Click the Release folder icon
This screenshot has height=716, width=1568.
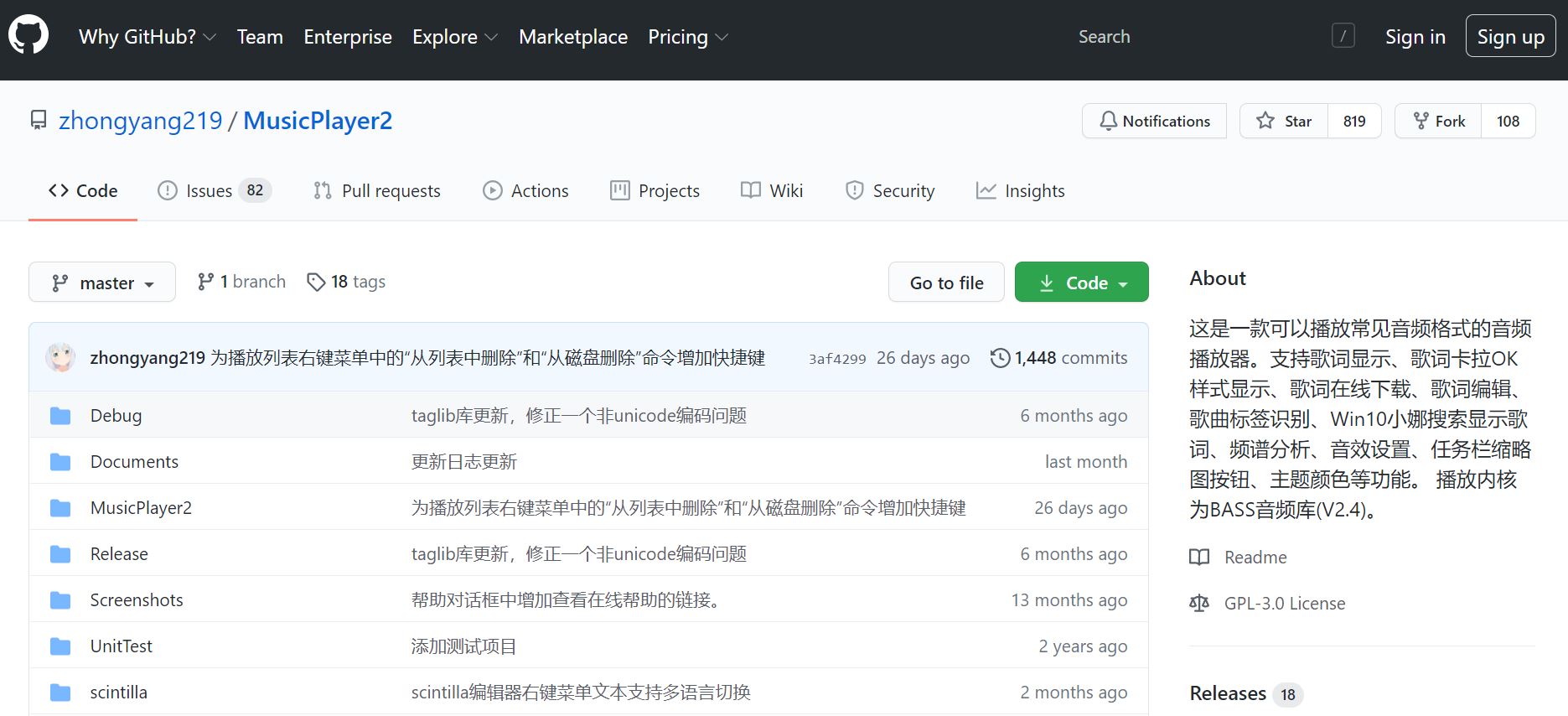(x=60, y=554)
